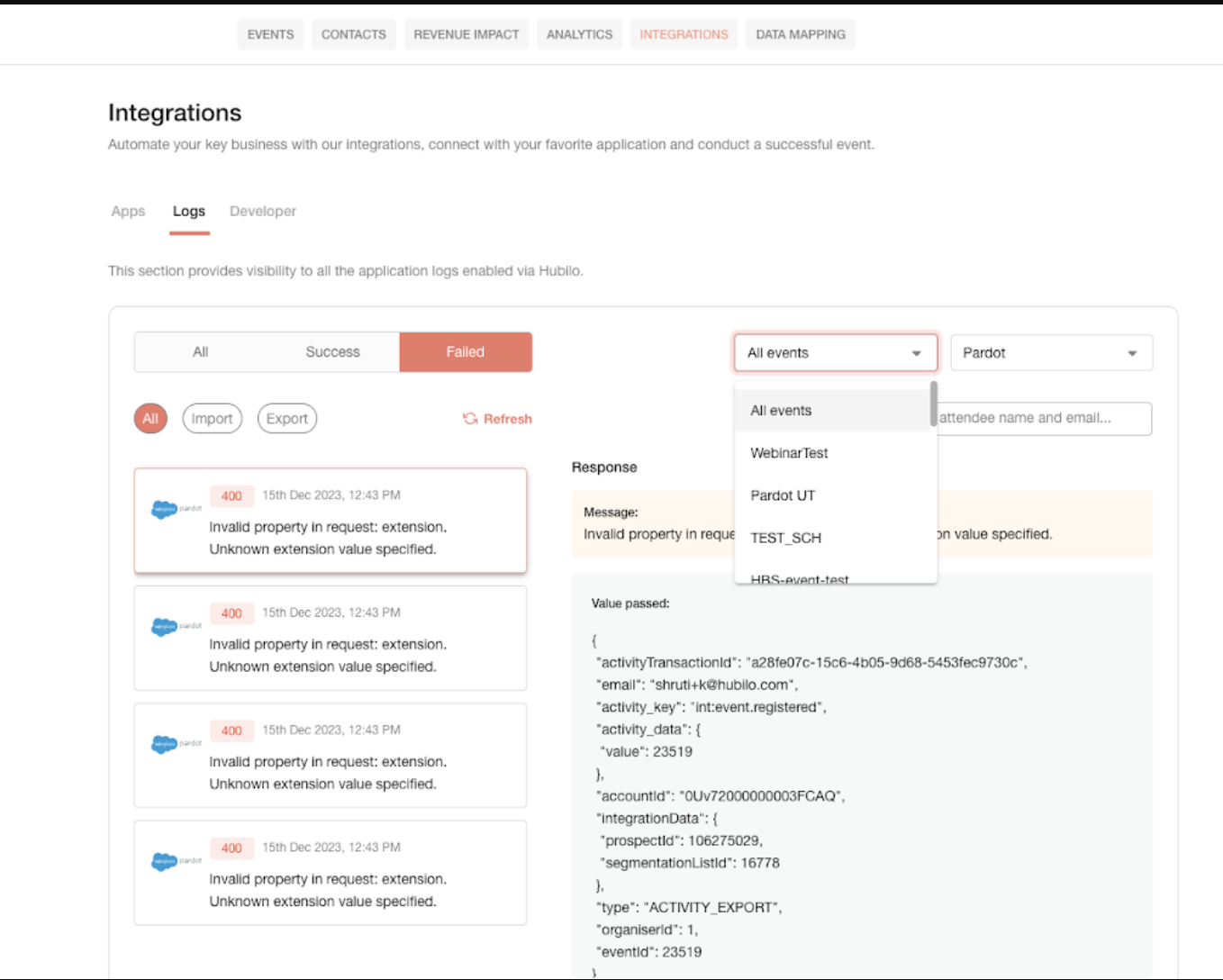The image size is (1223, 980).
Task: Open the Data Mapping top tab
Action: pyautogui.click(x=801, y=34)
